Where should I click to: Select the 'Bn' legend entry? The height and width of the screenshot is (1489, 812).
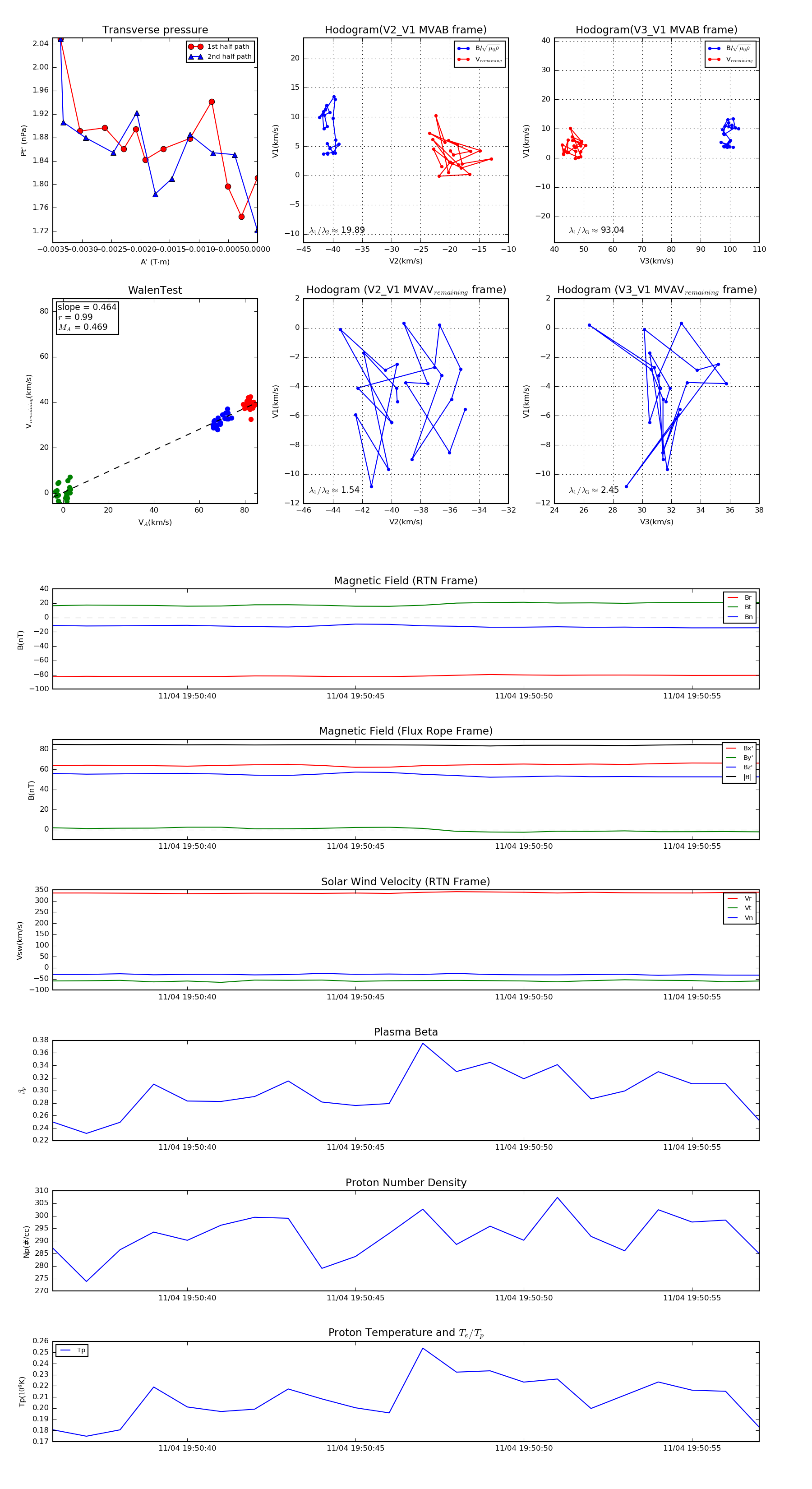pos(740,617)
